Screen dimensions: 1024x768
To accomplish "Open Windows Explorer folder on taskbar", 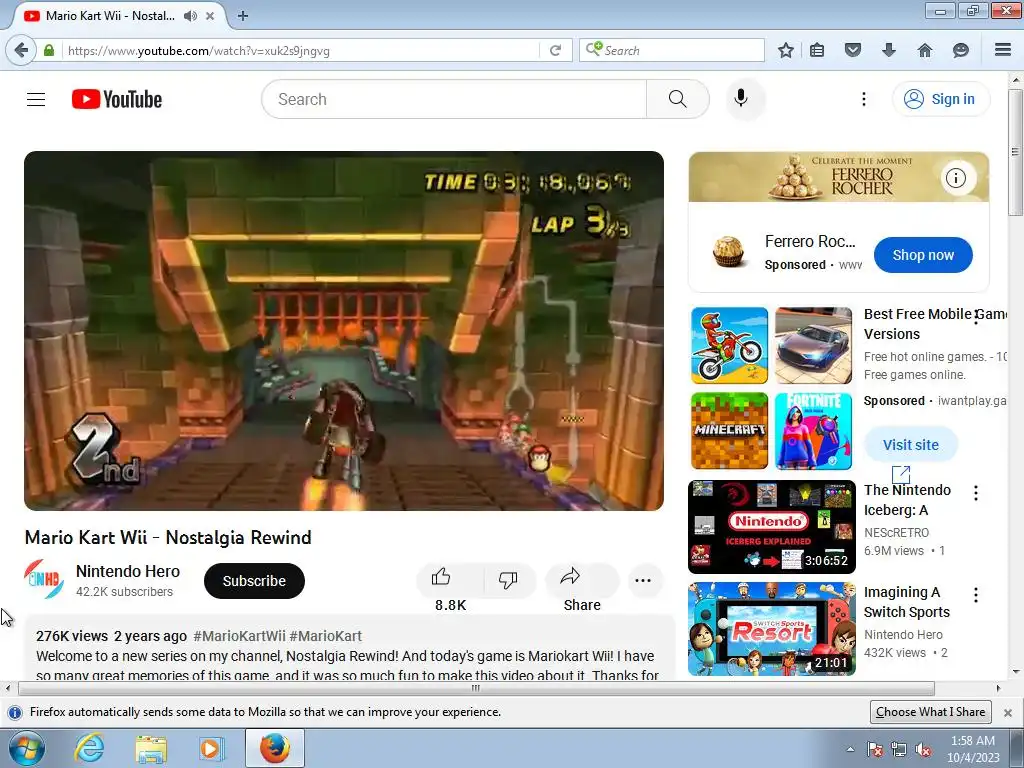I will [151, 748].
